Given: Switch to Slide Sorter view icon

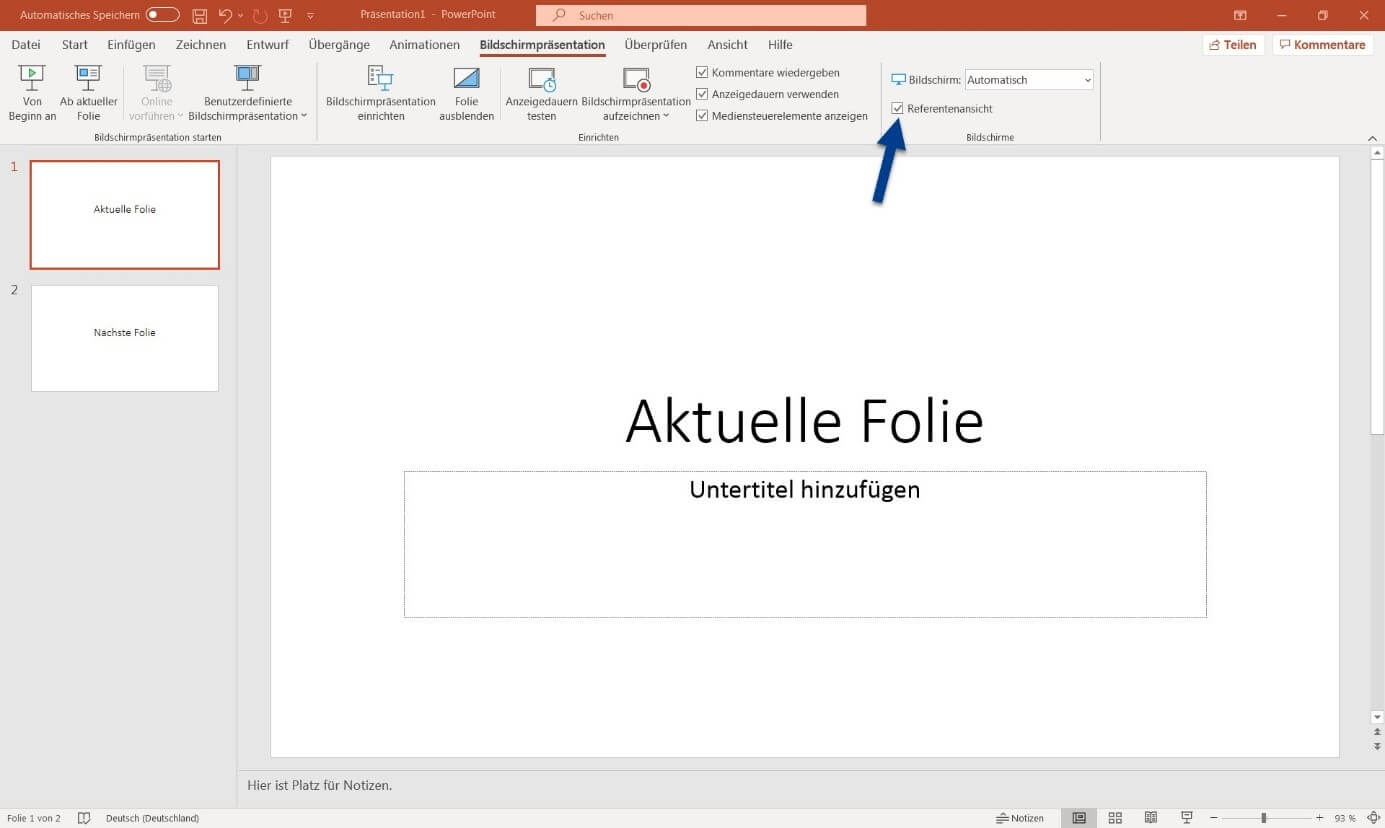Looking at the screenshot, I should tap(1115, 818).
